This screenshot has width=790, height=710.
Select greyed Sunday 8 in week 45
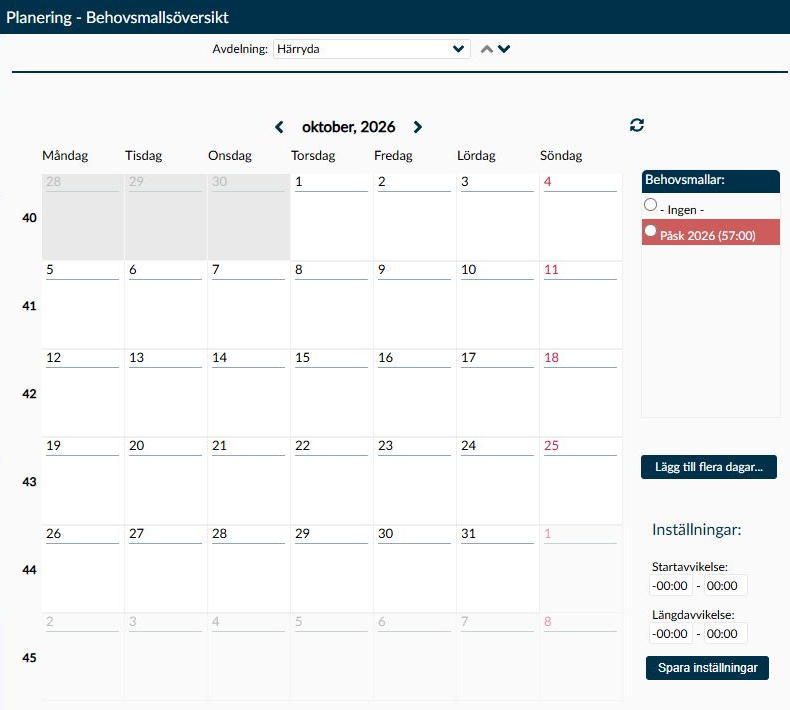[x=580, y=657]
